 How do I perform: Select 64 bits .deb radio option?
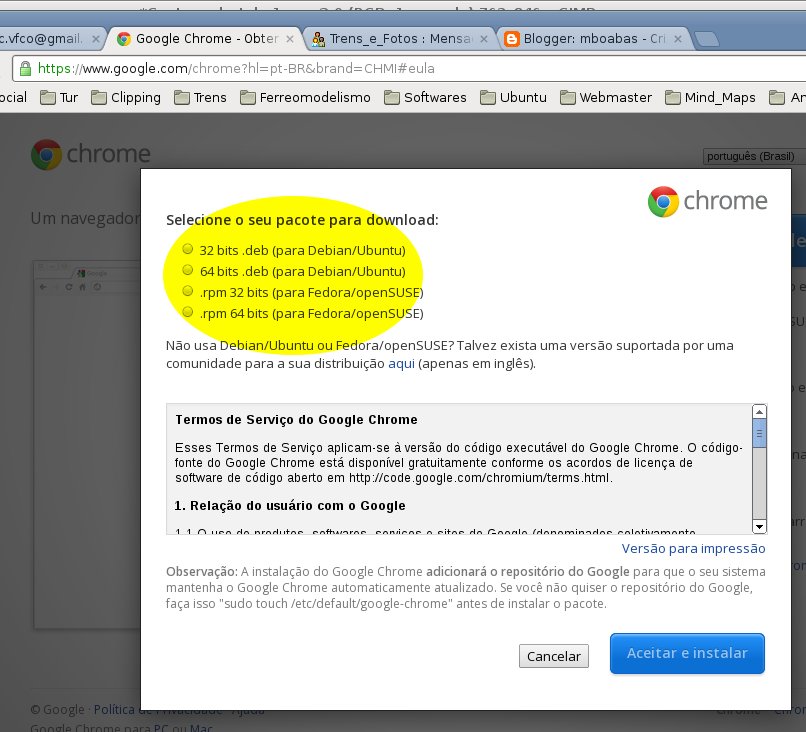coord(188,270)
